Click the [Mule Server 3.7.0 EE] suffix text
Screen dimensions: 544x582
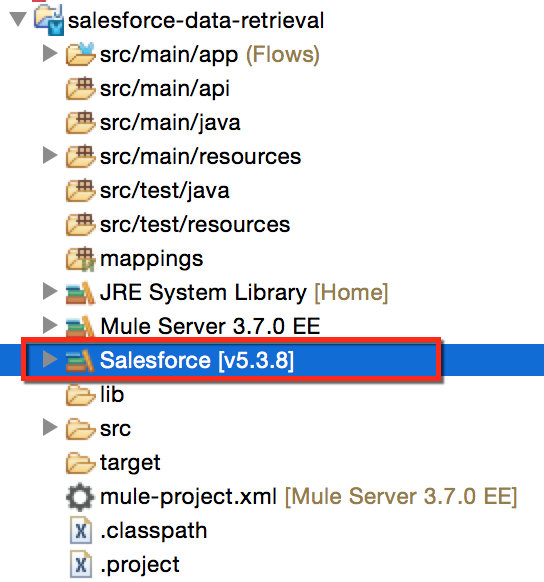tap(401, 497)
